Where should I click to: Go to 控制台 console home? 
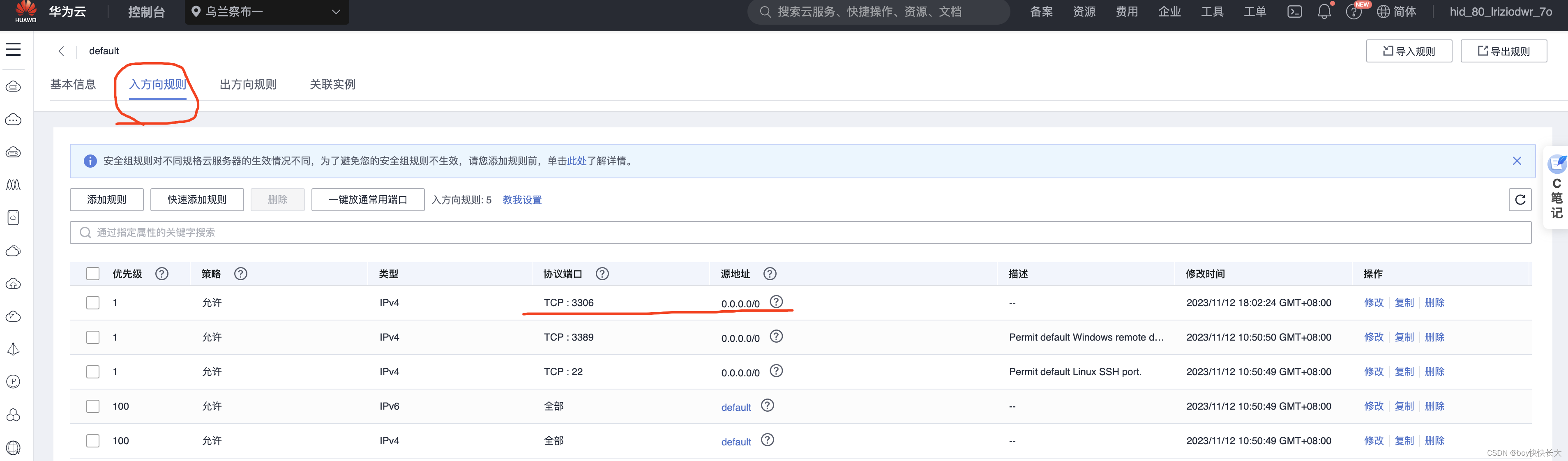[146, 12]
